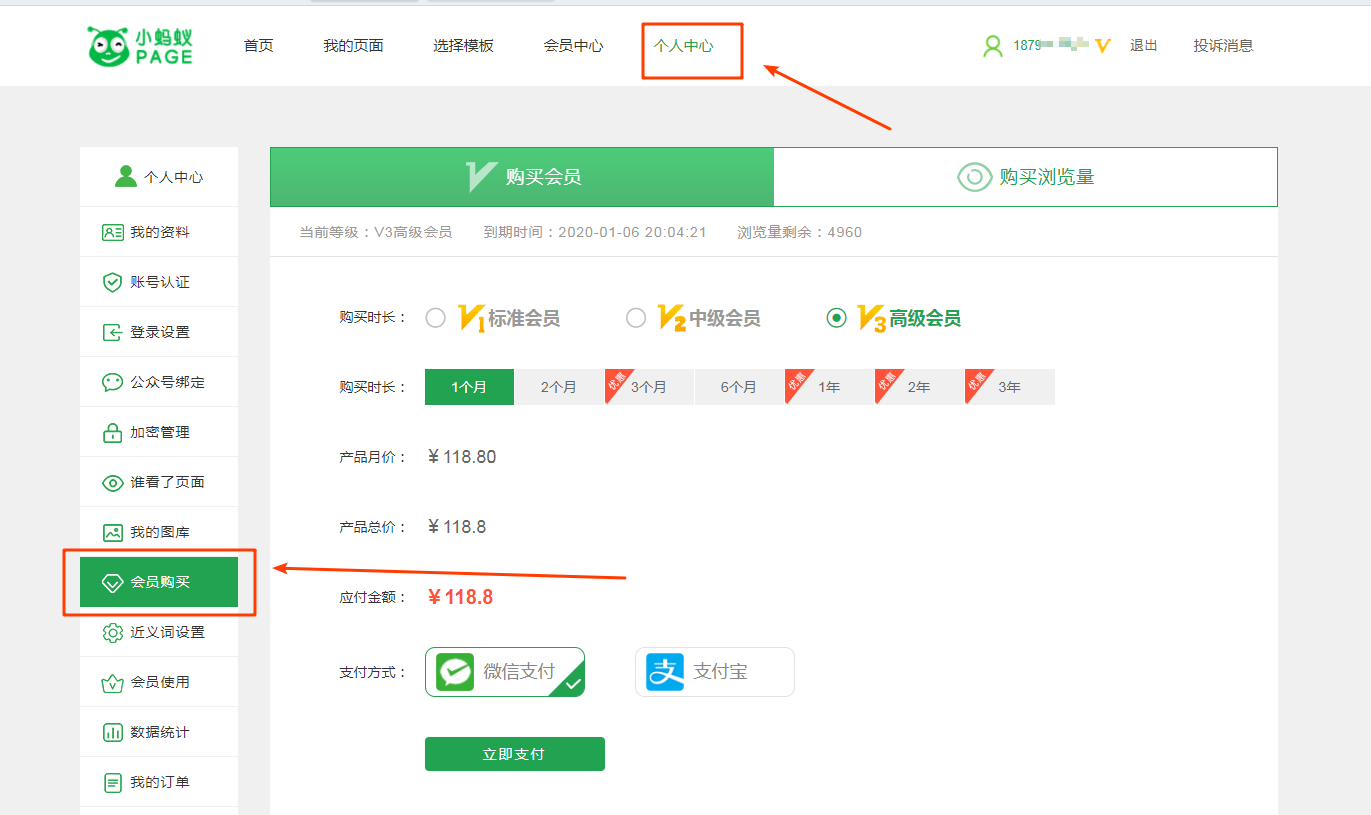Screen dimensions: 1371x815
Task: Open 我的资料 in sidebar
Action: click(159, 232)
